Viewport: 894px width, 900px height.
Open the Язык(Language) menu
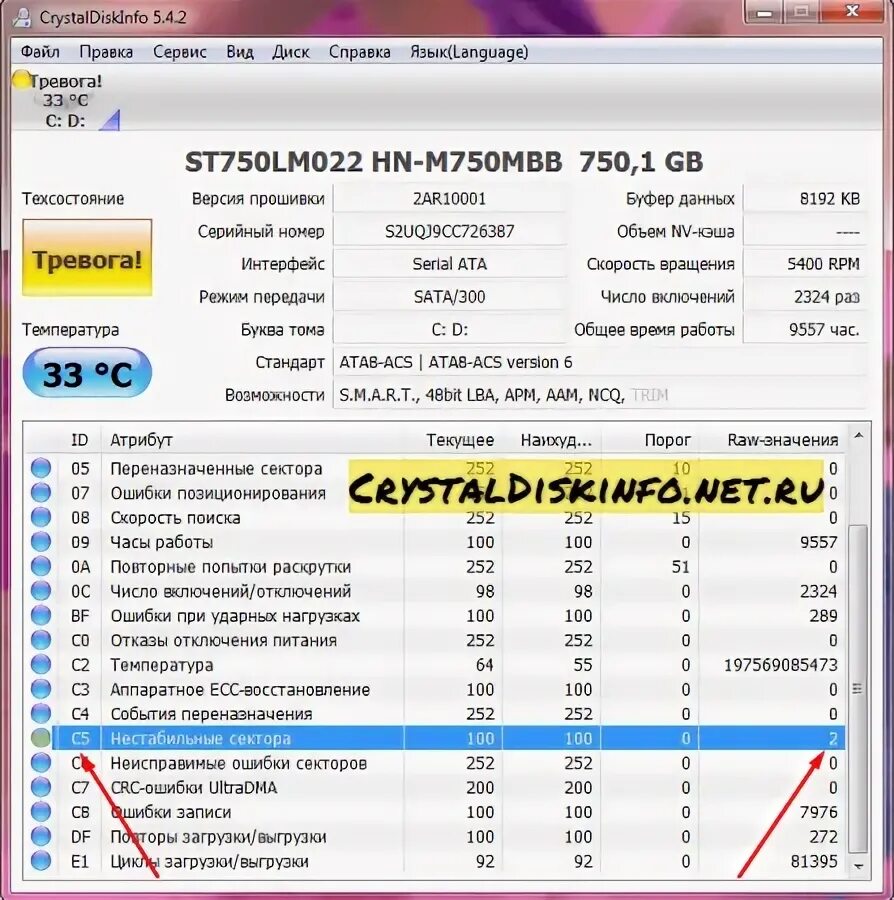[x=469, y=52]
